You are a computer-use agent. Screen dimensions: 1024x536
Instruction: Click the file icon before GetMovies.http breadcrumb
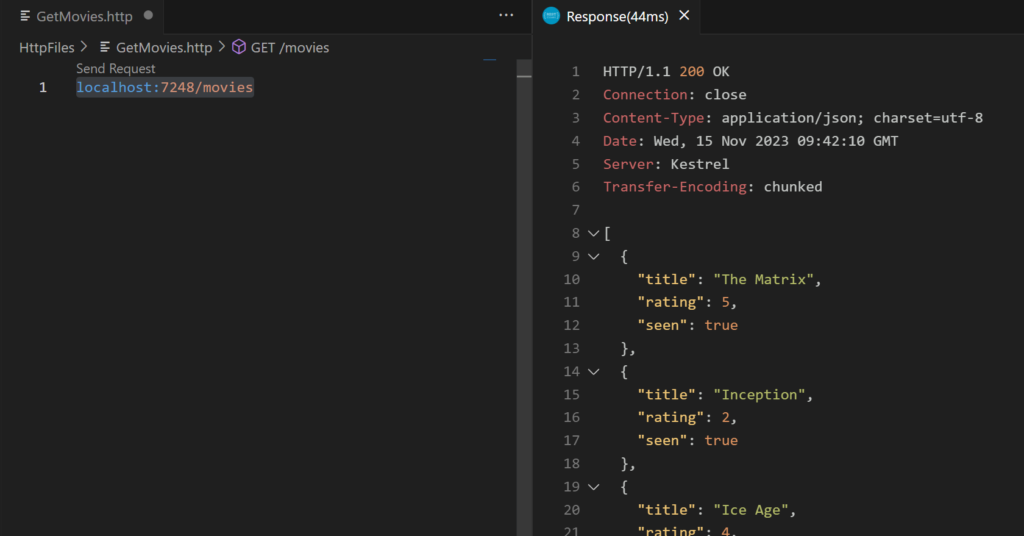tap(105, 47)
